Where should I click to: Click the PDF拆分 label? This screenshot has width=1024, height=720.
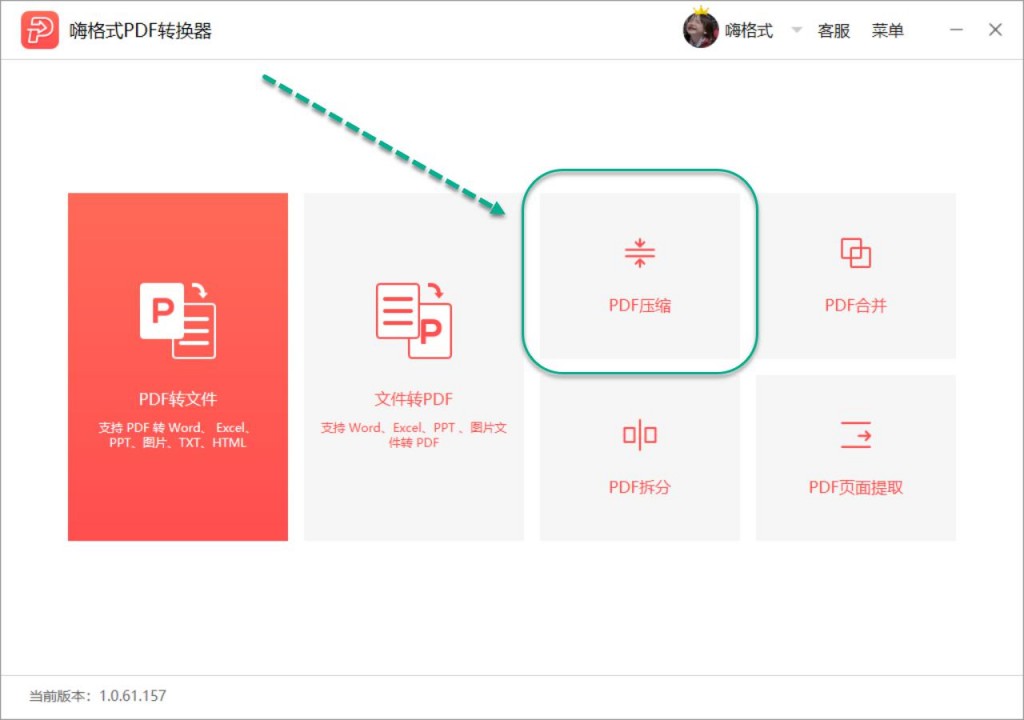[x=639, y=487]
